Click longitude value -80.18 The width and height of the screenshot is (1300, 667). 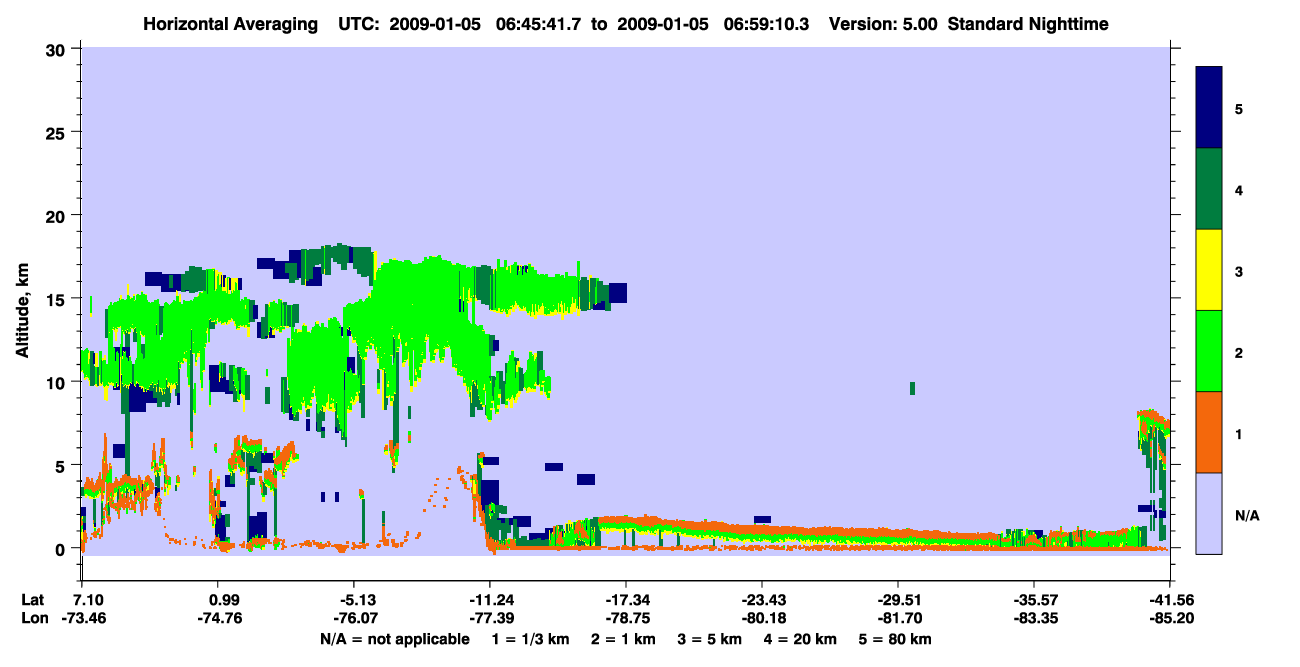click(762, 618)
